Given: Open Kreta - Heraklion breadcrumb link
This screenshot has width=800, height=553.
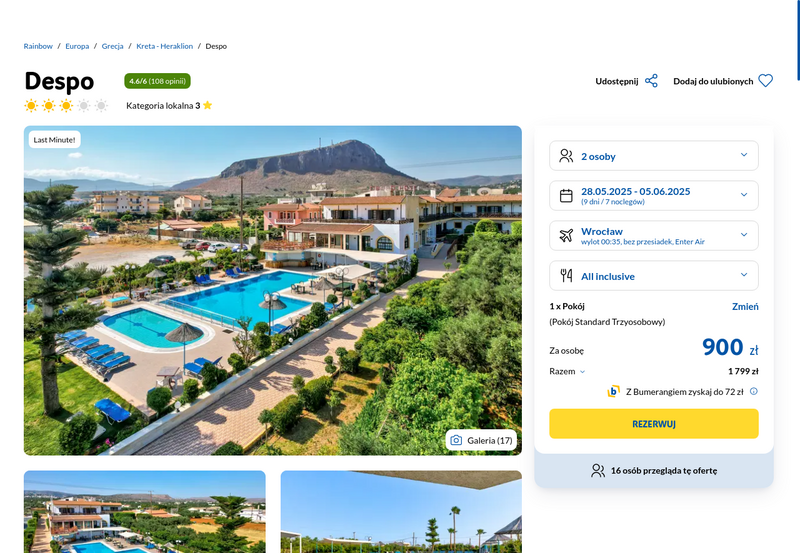Looking at the screenshot, I should 164,46.
